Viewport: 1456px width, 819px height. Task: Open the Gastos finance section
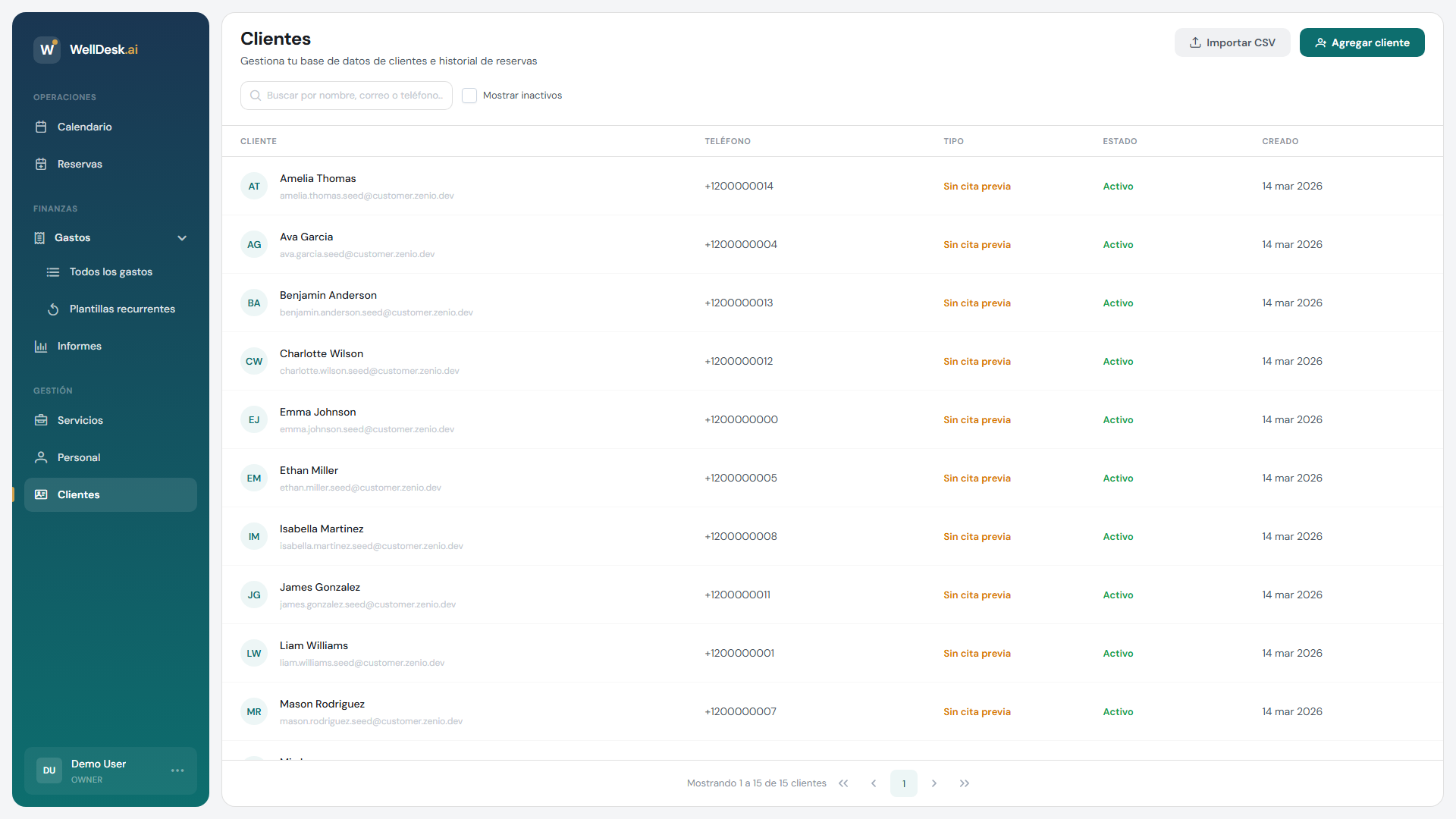click(x=73, y=238)
